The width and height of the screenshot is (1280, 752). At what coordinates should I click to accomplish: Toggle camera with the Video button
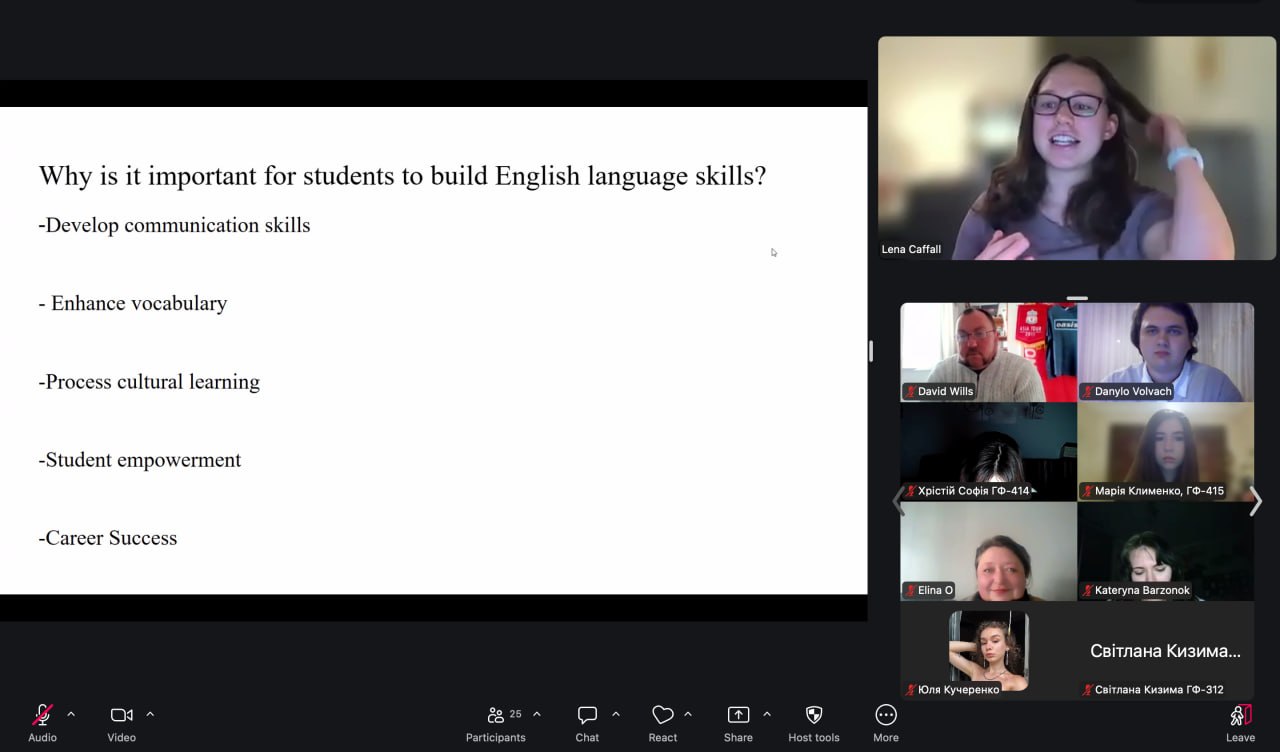click(121, 715)
